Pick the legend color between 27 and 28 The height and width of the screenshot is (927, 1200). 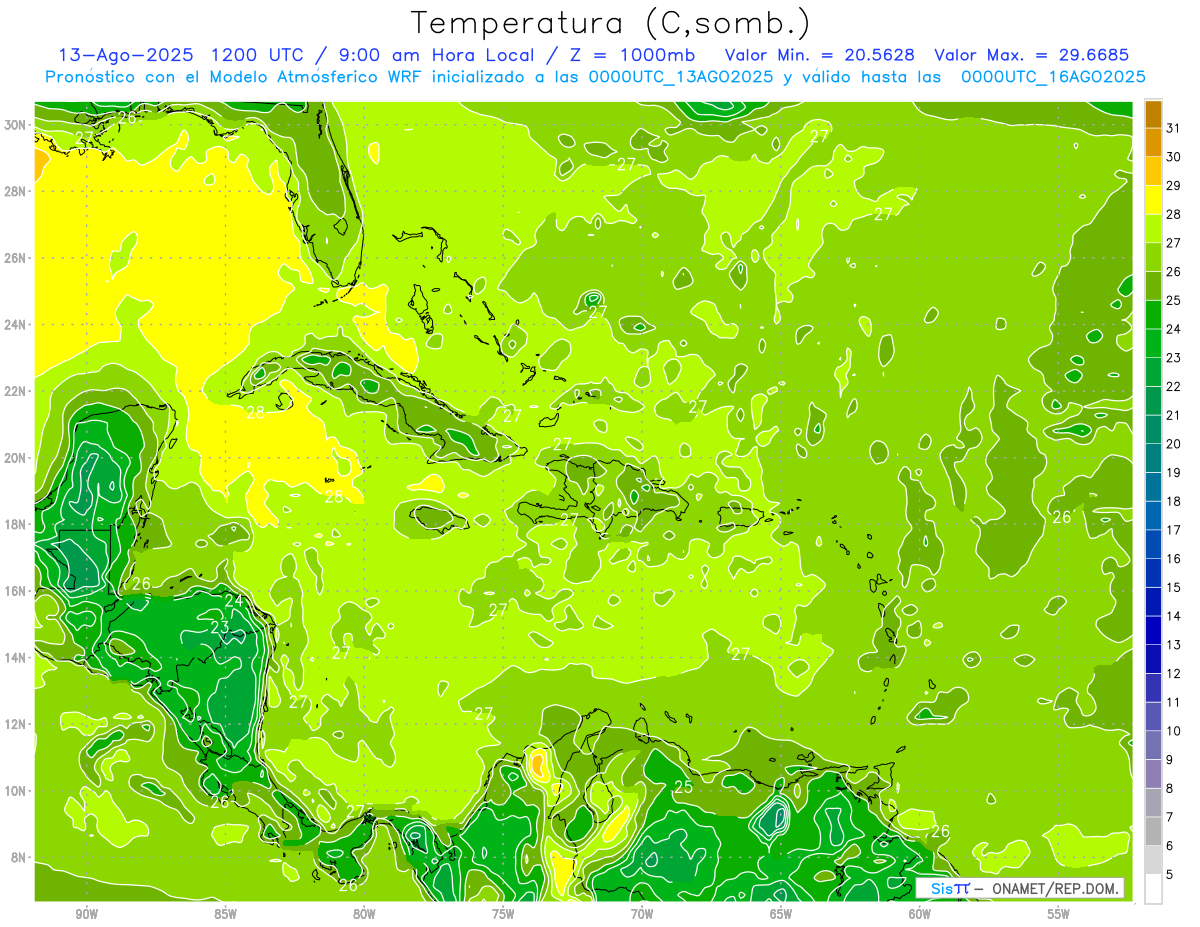click(x=1153, y=229)
